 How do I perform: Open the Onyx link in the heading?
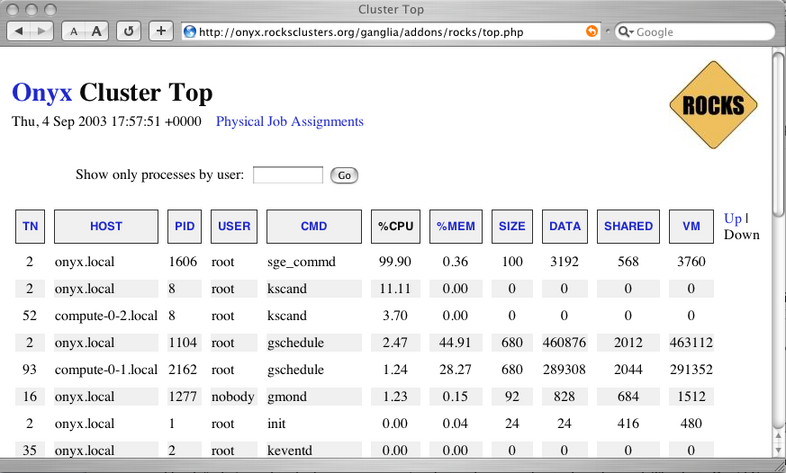click(x=42, y=93)
